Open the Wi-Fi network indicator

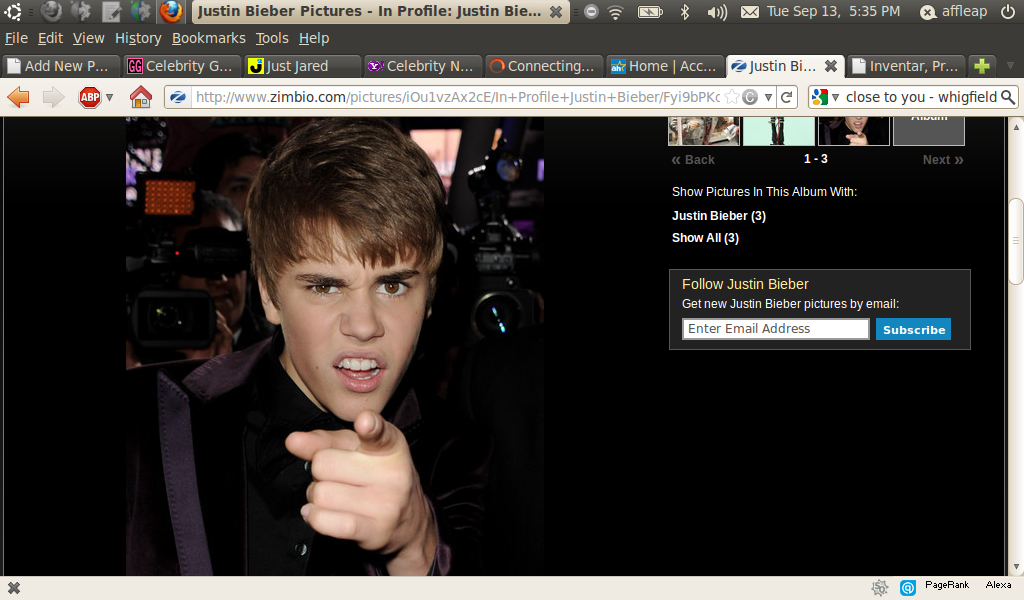pos(615,11)
